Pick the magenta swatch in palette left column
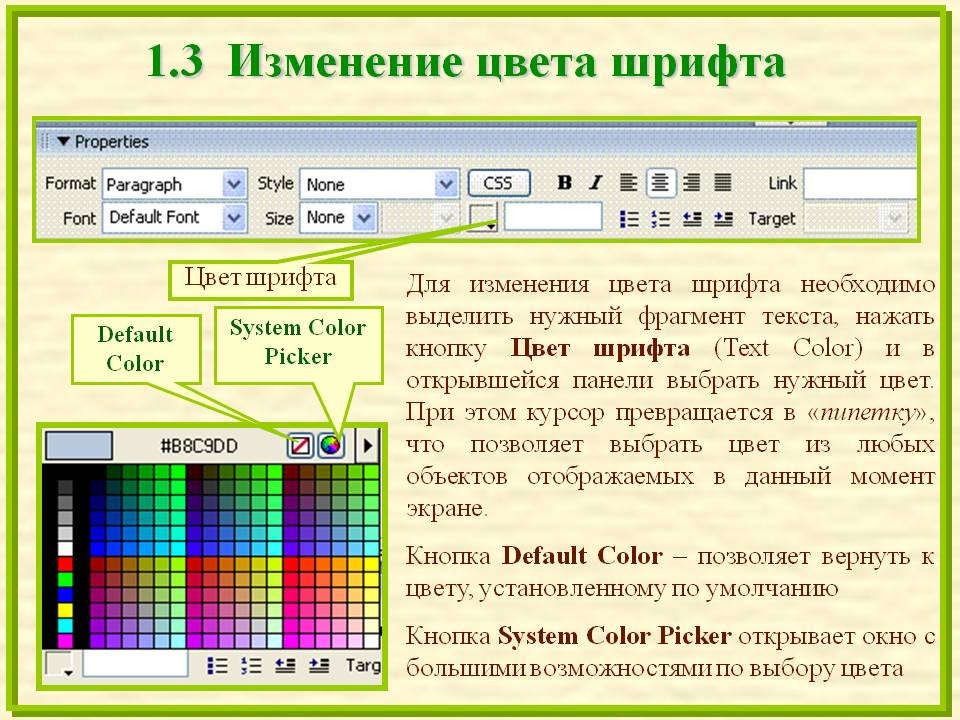The width and height of the screenshot is (960, 720). point(65,641)
